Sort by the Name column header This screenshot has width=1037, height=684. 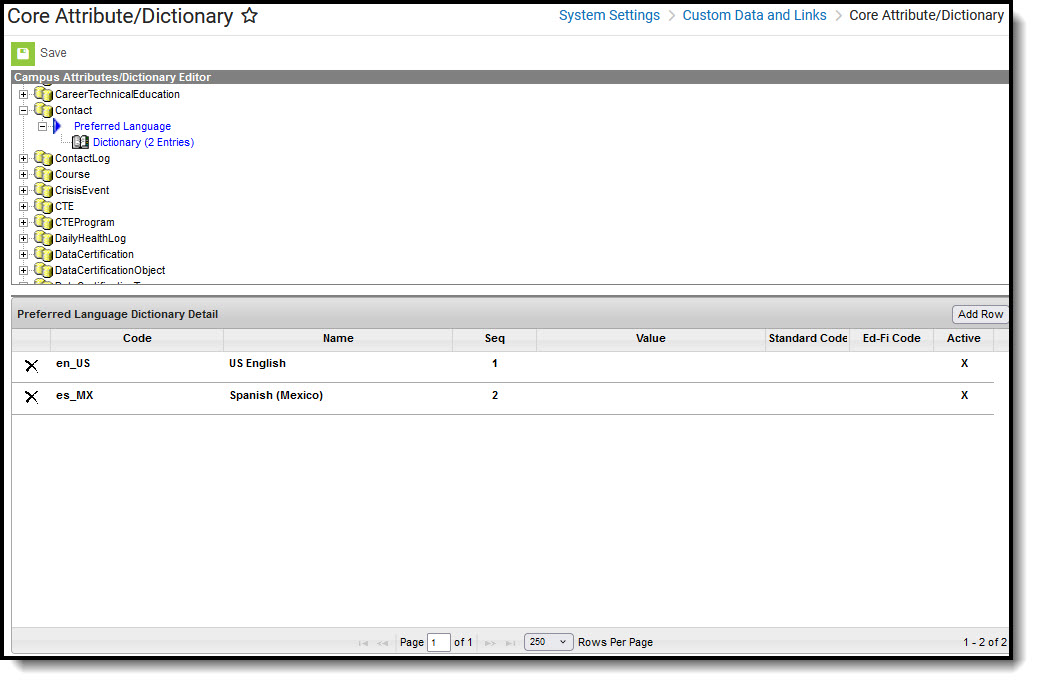click(338, 339)
